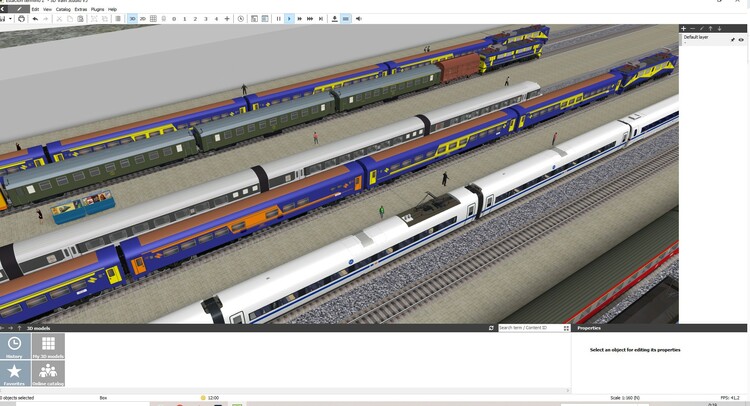Click the cut scissors icon
The height and width of the screenshot is (406, 750).
[x=59, y=19]
